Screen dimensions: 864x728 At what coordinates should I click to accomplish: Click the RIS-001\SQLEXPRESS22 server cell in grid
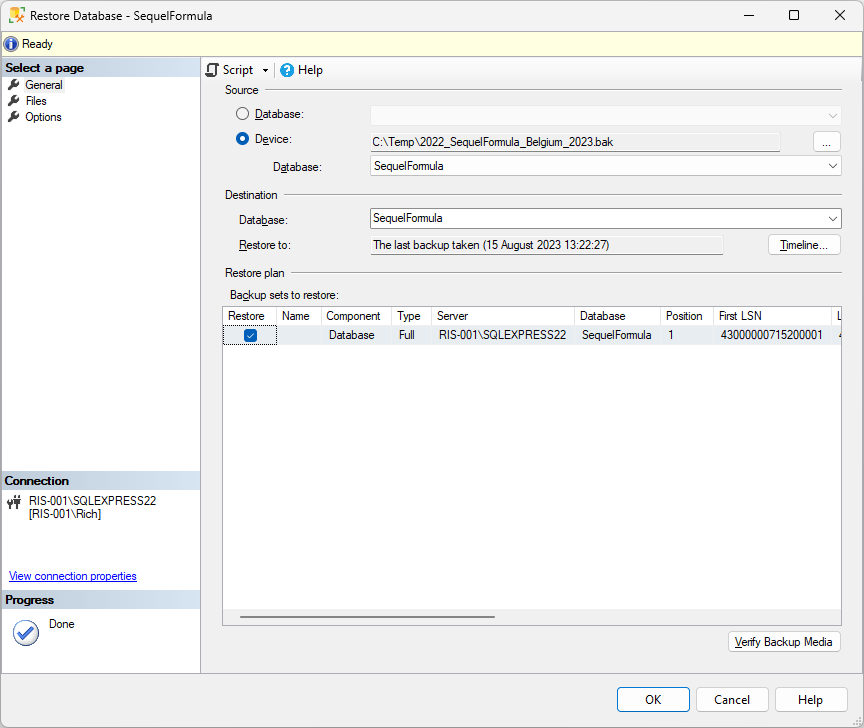point(503,335)
